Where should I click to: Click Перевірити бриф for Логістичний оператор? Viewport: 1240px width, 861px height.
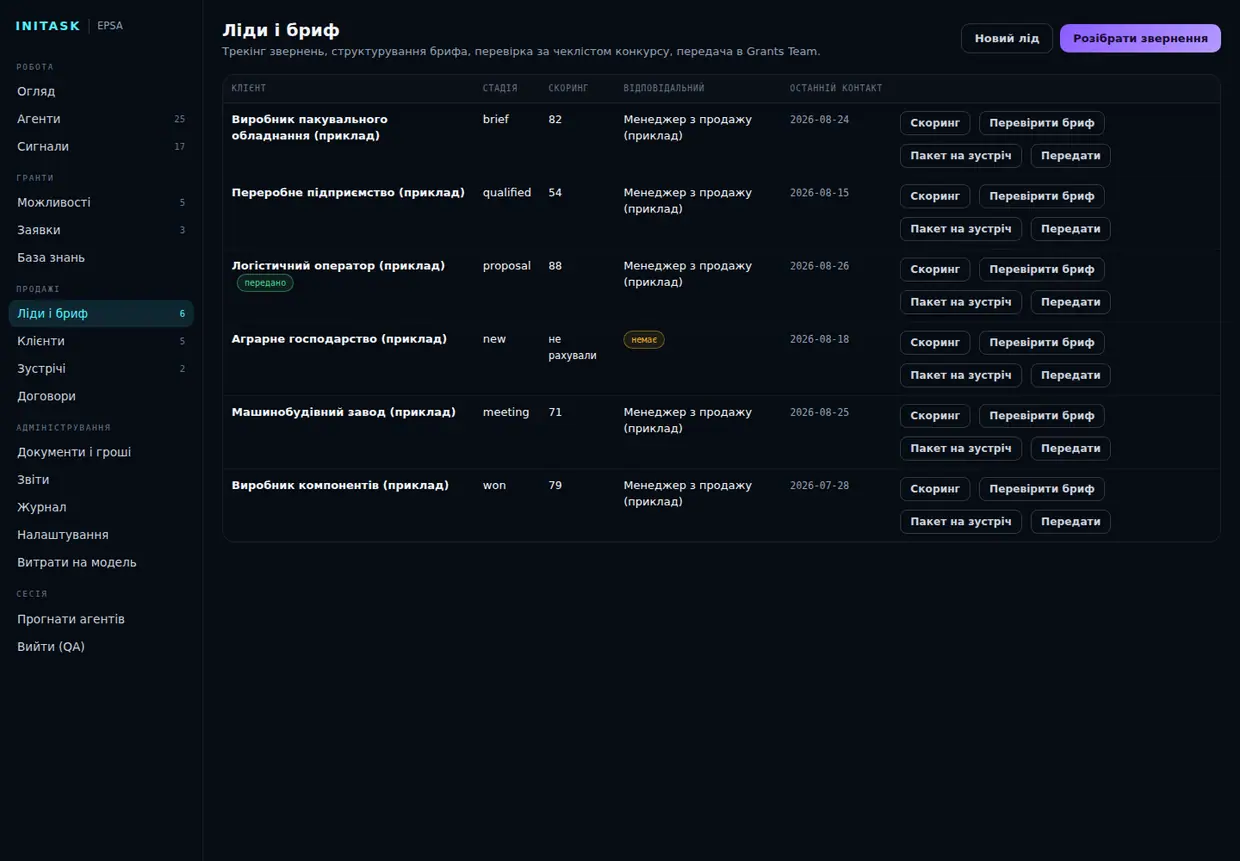click(x=1041, y=269)
